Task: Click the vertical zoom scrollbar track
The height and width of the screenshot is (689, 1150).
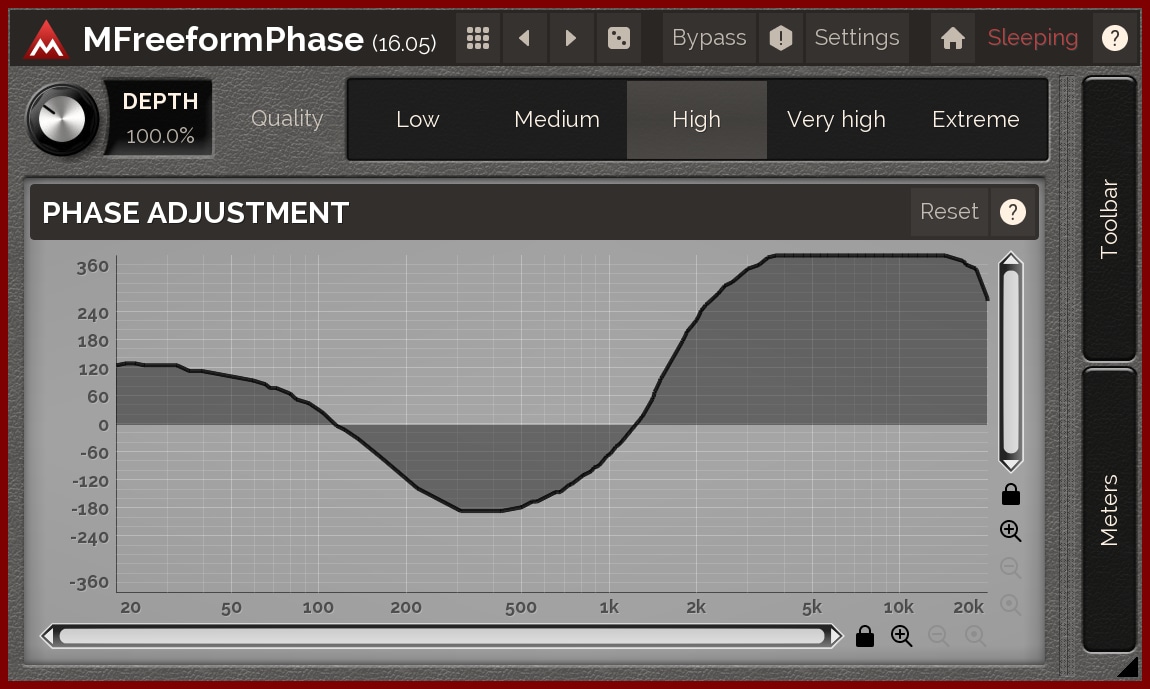Action: tap(1011, 362)
